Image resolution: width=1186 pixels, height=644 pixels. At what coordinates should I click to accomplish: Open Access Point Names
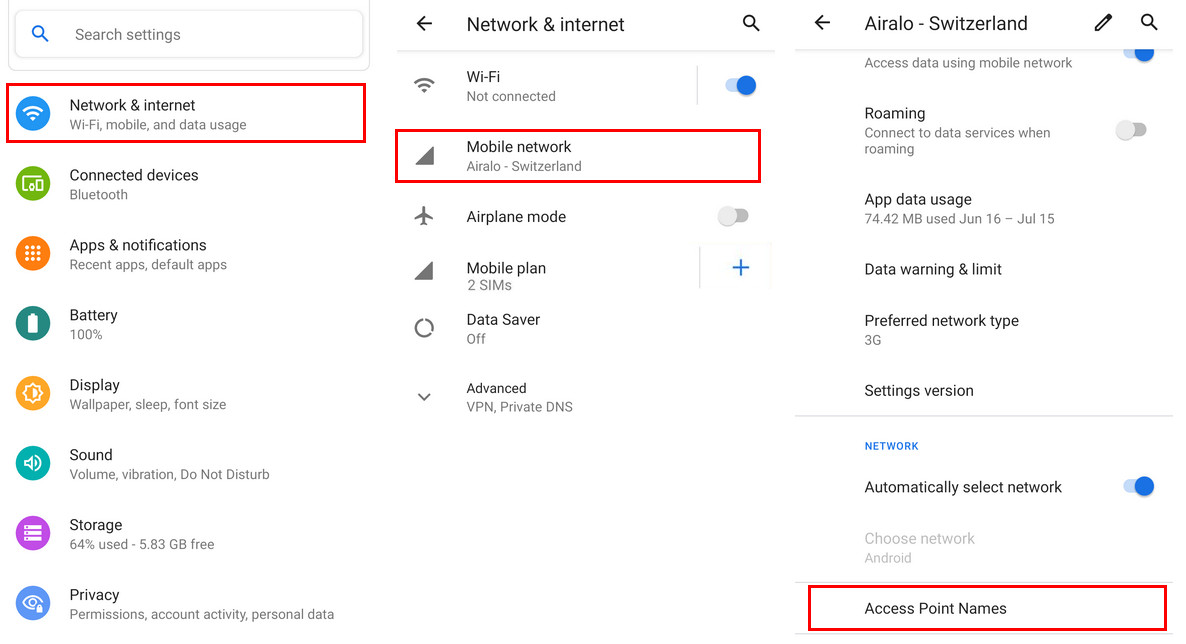tap(935, 607)
